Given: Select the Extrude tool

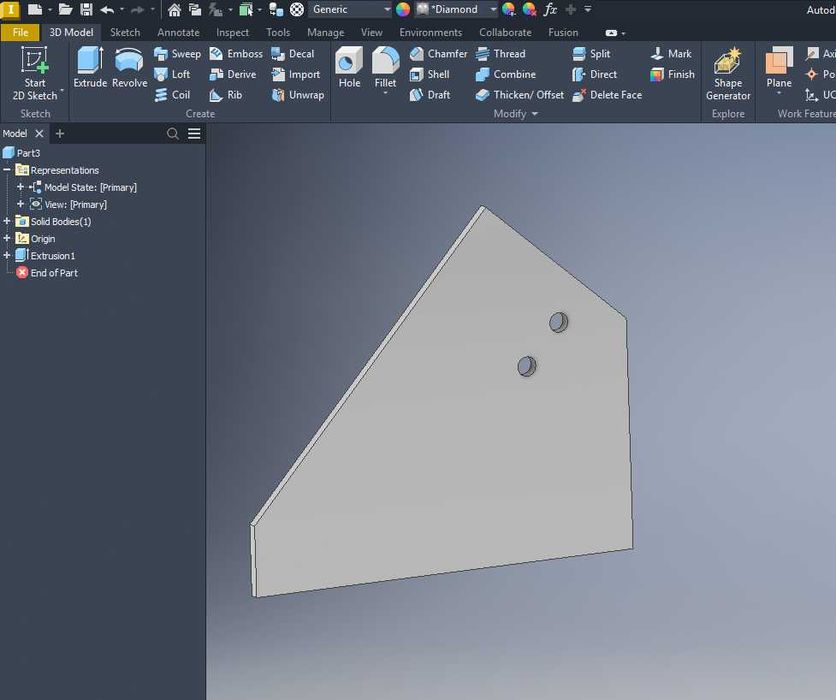Looking at the screenshot, I should coord(90,67).
